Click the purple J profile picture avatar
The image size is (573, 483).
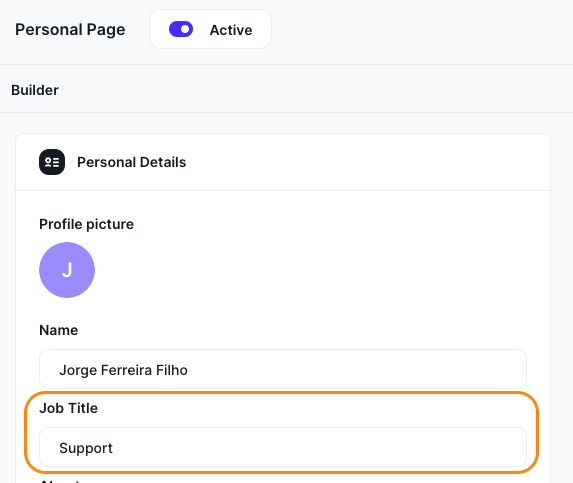(67, 270)
